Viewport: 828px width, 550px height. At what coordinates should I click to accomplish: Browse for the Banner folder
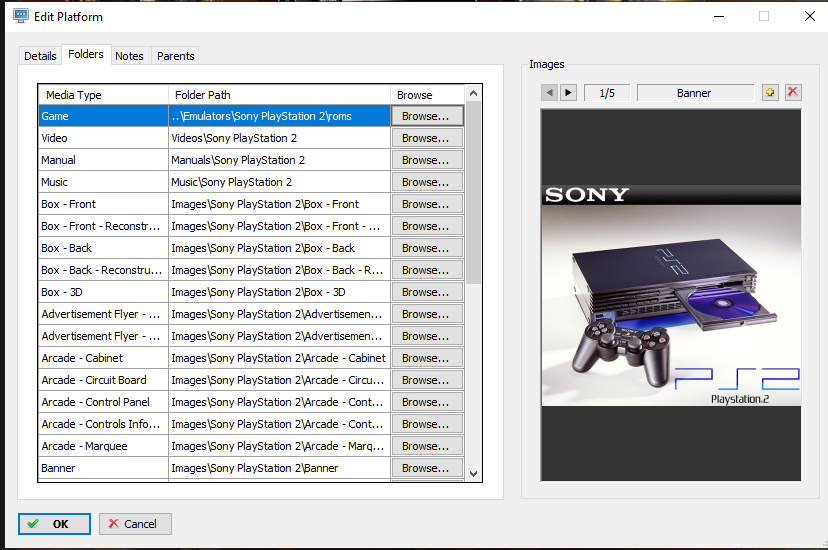coord(427,468)
